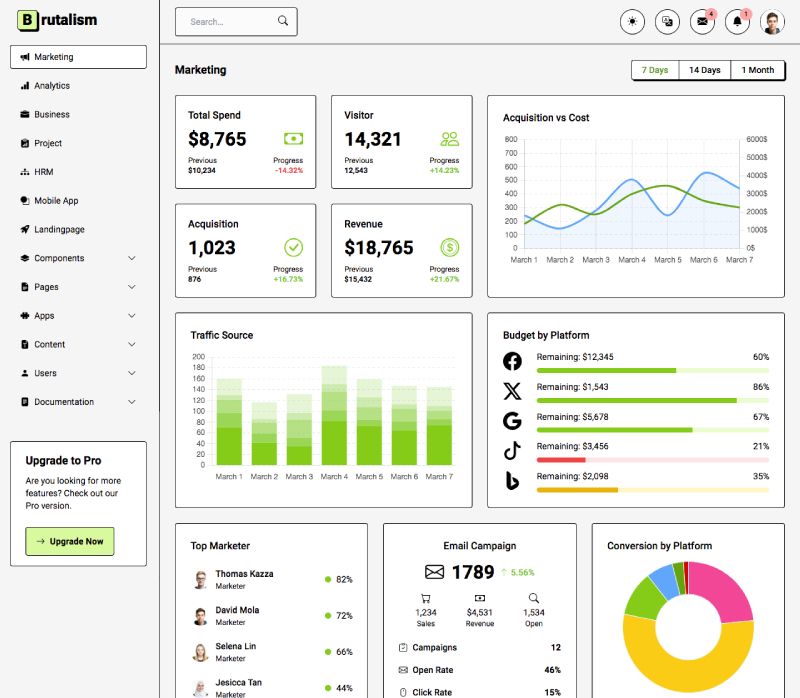The width and height of the screenshot is (800, 698).
Task: Open Analytics in the sidebar
Action: tap(52, 86)
